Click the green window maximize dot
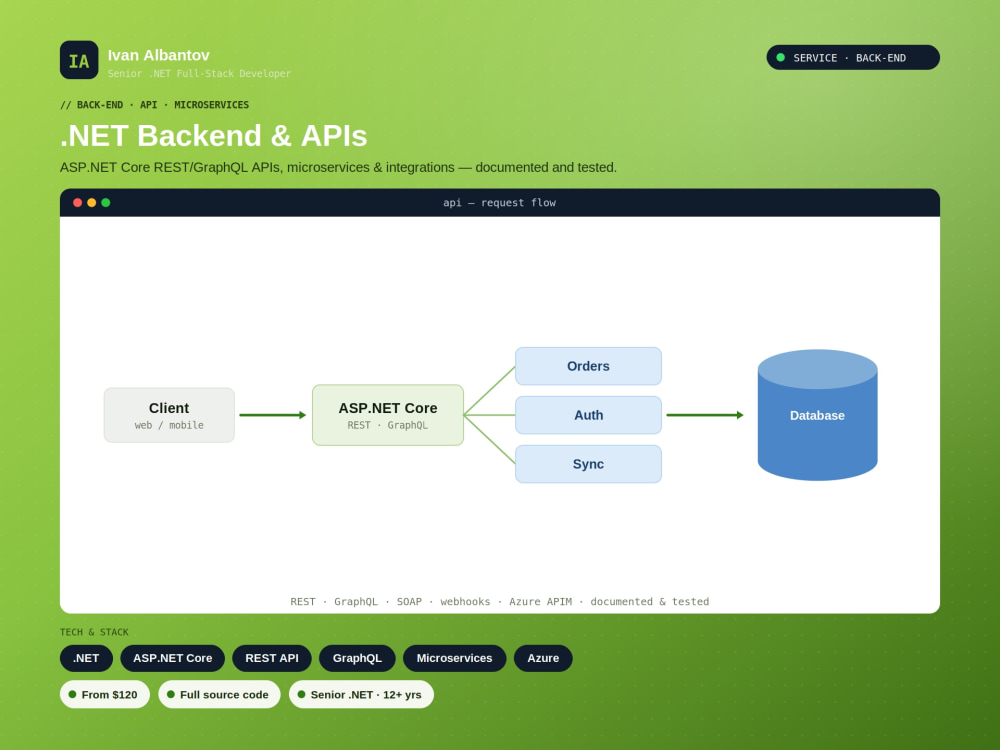Image resolution: width=1000 pixels, height=750 pixels. (x=106, y=203)
